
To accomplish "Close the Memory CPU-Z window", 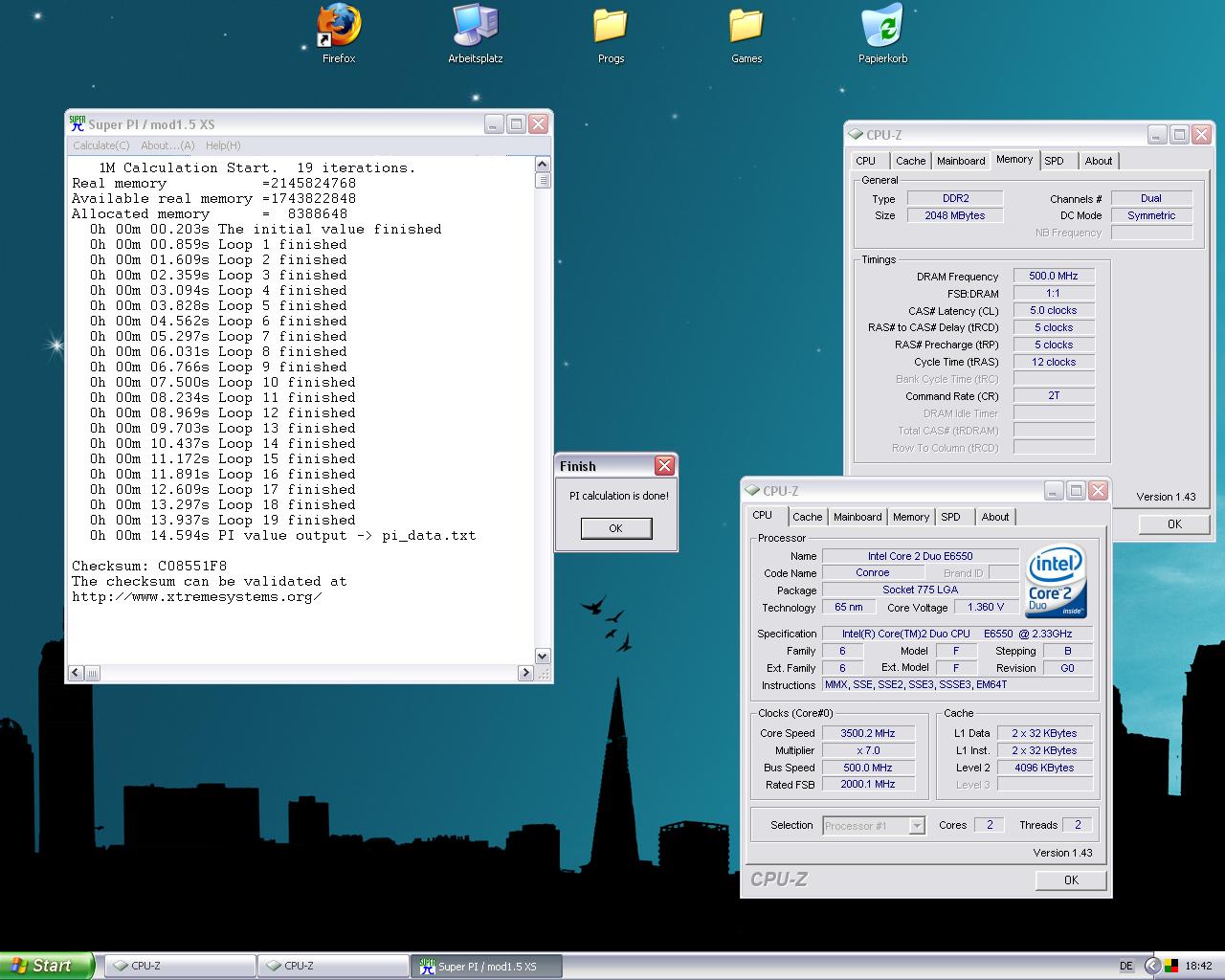I will (1201, 135).
